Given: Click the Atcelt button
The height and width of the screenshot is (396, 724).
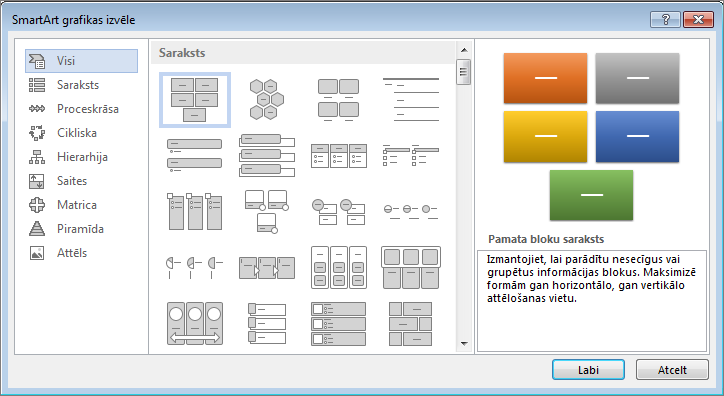Looking at the screenshot, I should click(x=672, y=370).
